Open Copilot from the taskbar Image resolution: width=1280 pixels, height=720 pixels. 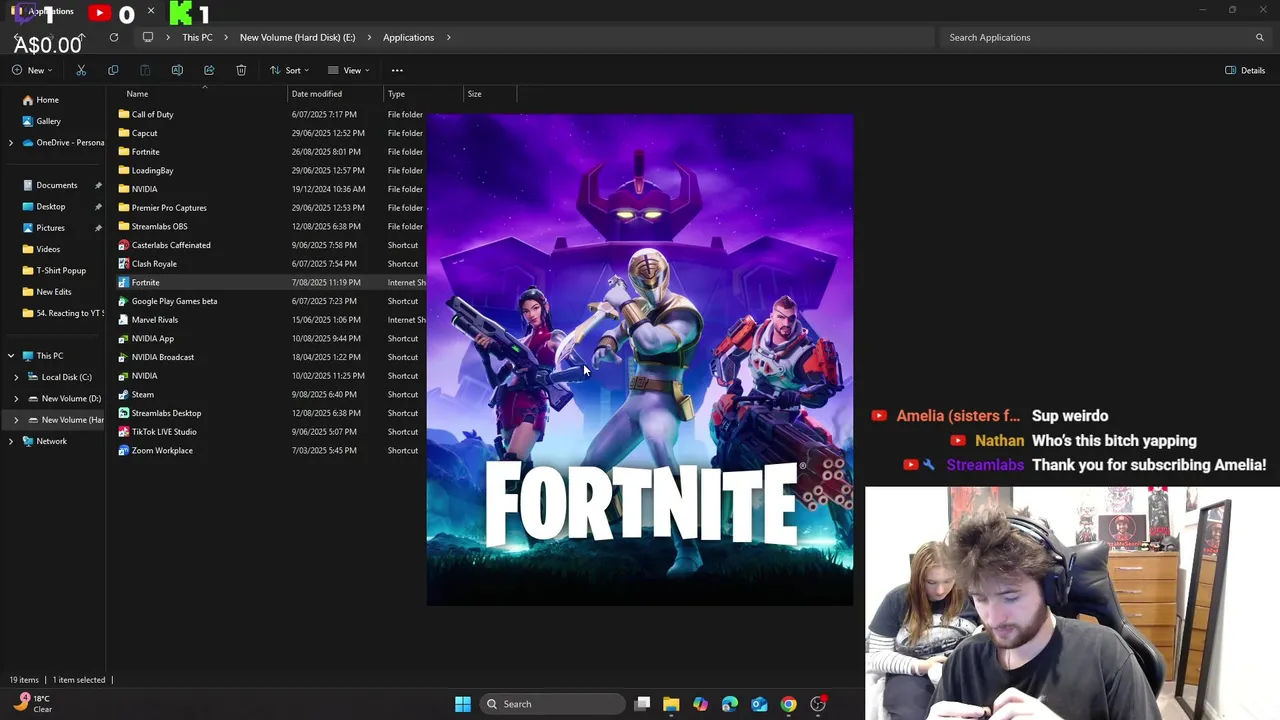click(x=700, y=704)
